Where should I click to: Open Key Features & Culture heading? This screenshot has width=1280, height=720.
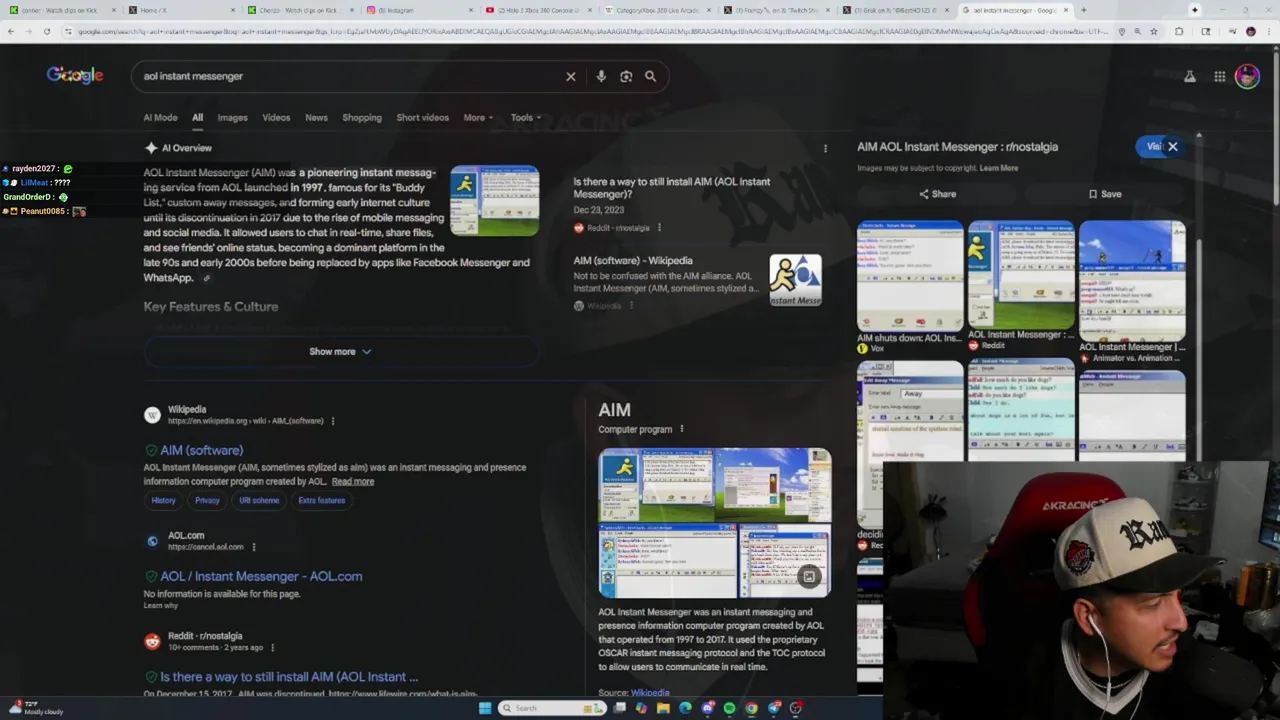[x=211, y=307]
